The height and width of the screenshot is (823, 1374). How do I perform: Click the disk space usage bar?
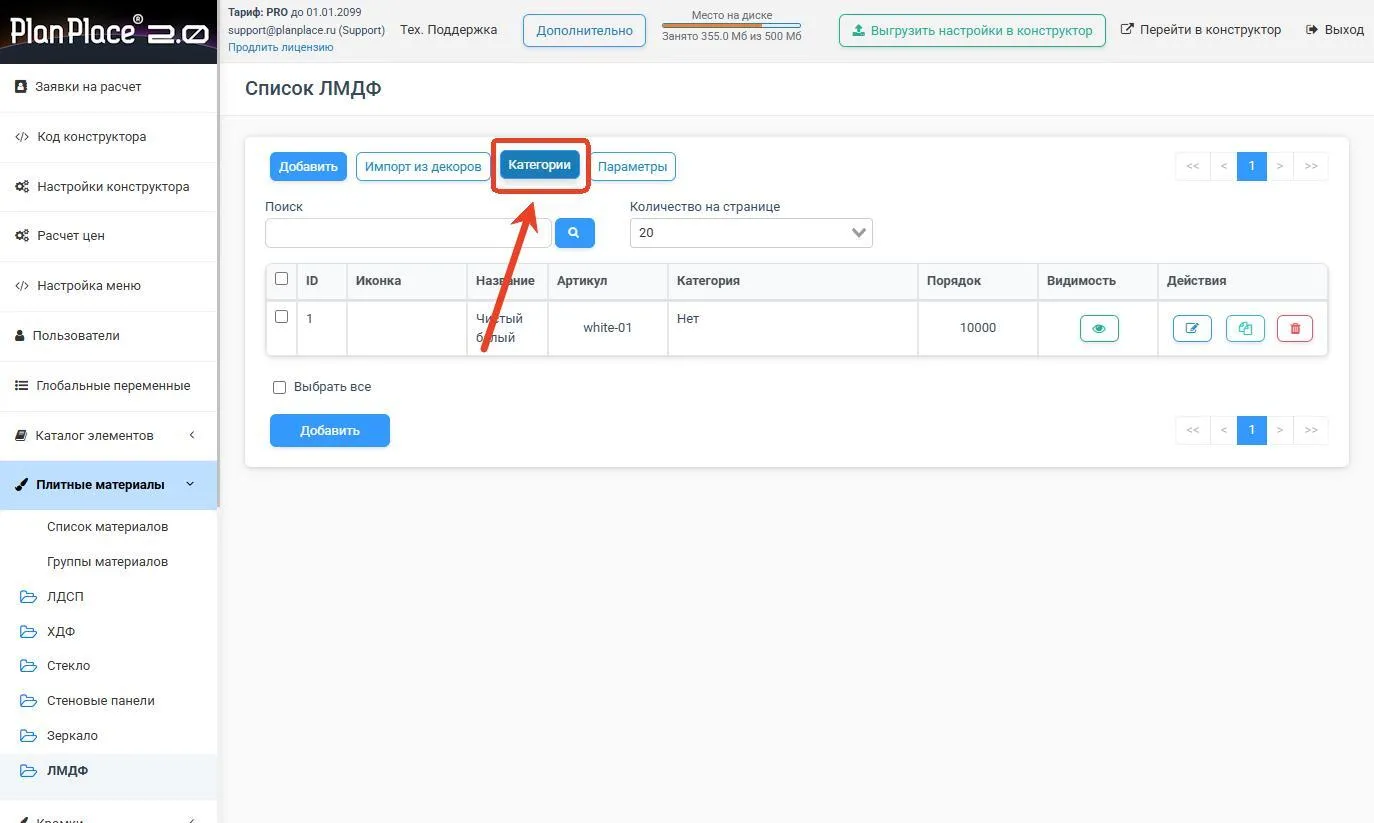pos(731,25)
